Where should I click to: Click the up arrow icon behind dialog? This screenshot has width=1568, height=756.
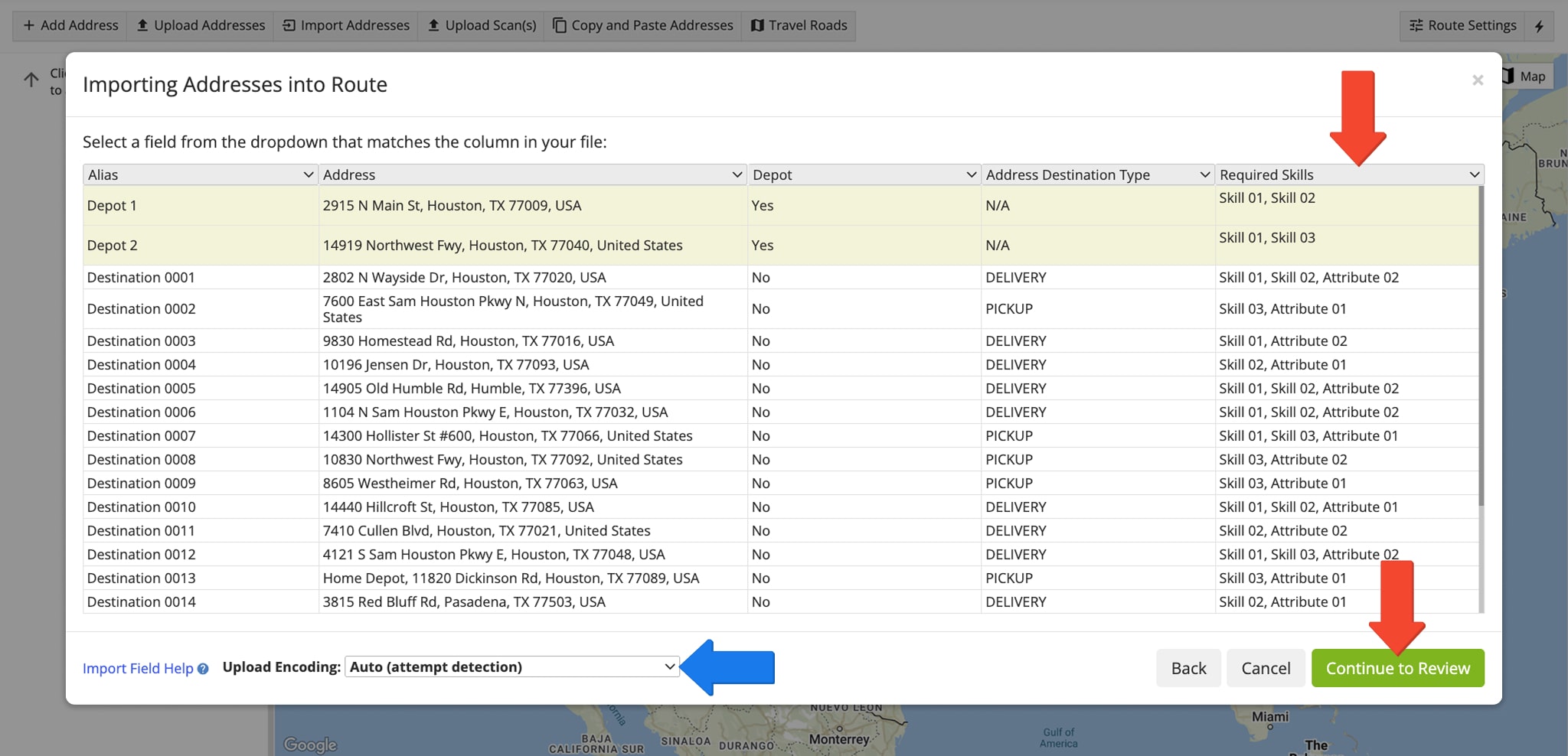pos(31,80)
